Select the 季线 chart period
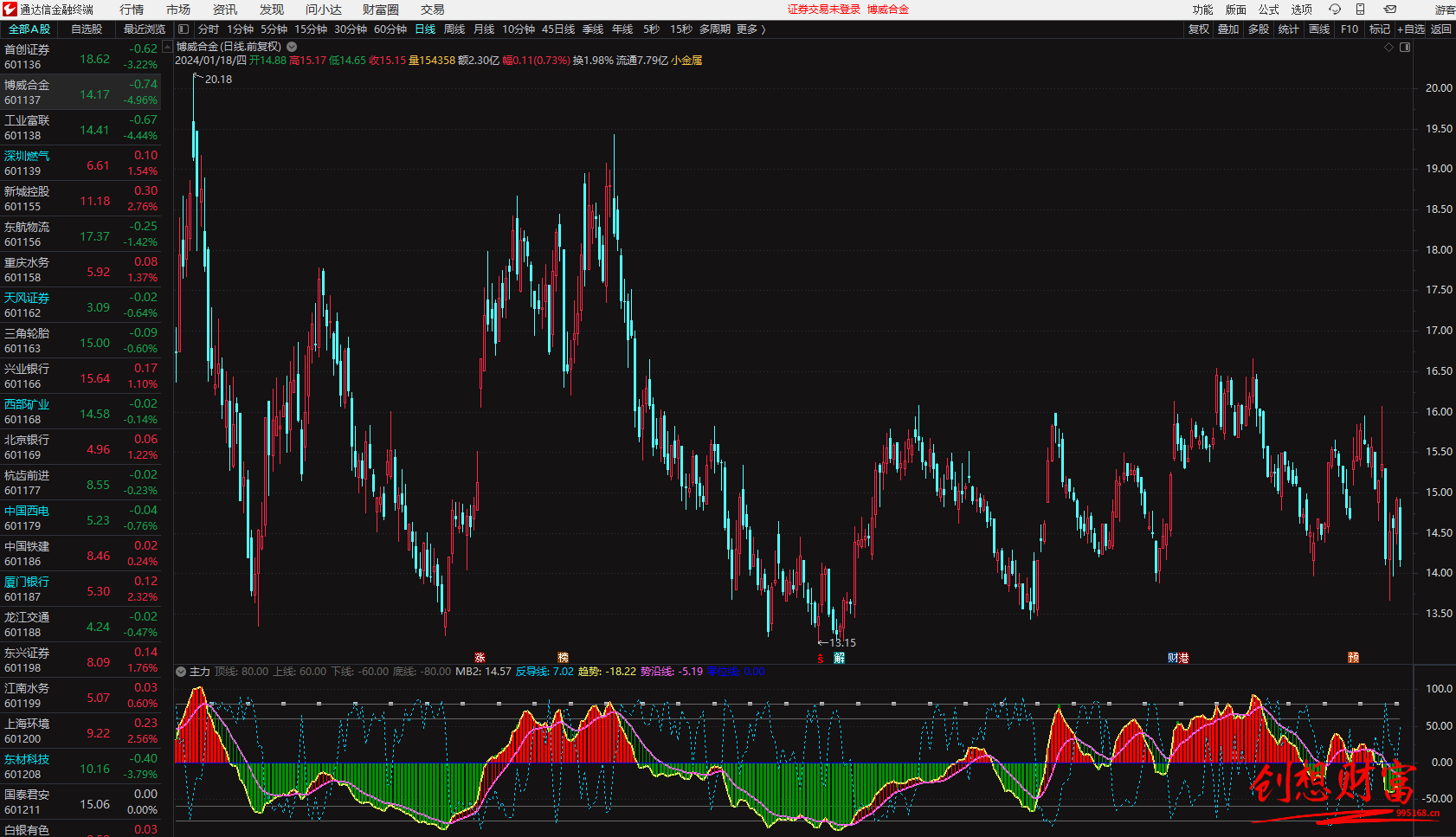Screen dimensions: 1456x837 pos(593,29)
